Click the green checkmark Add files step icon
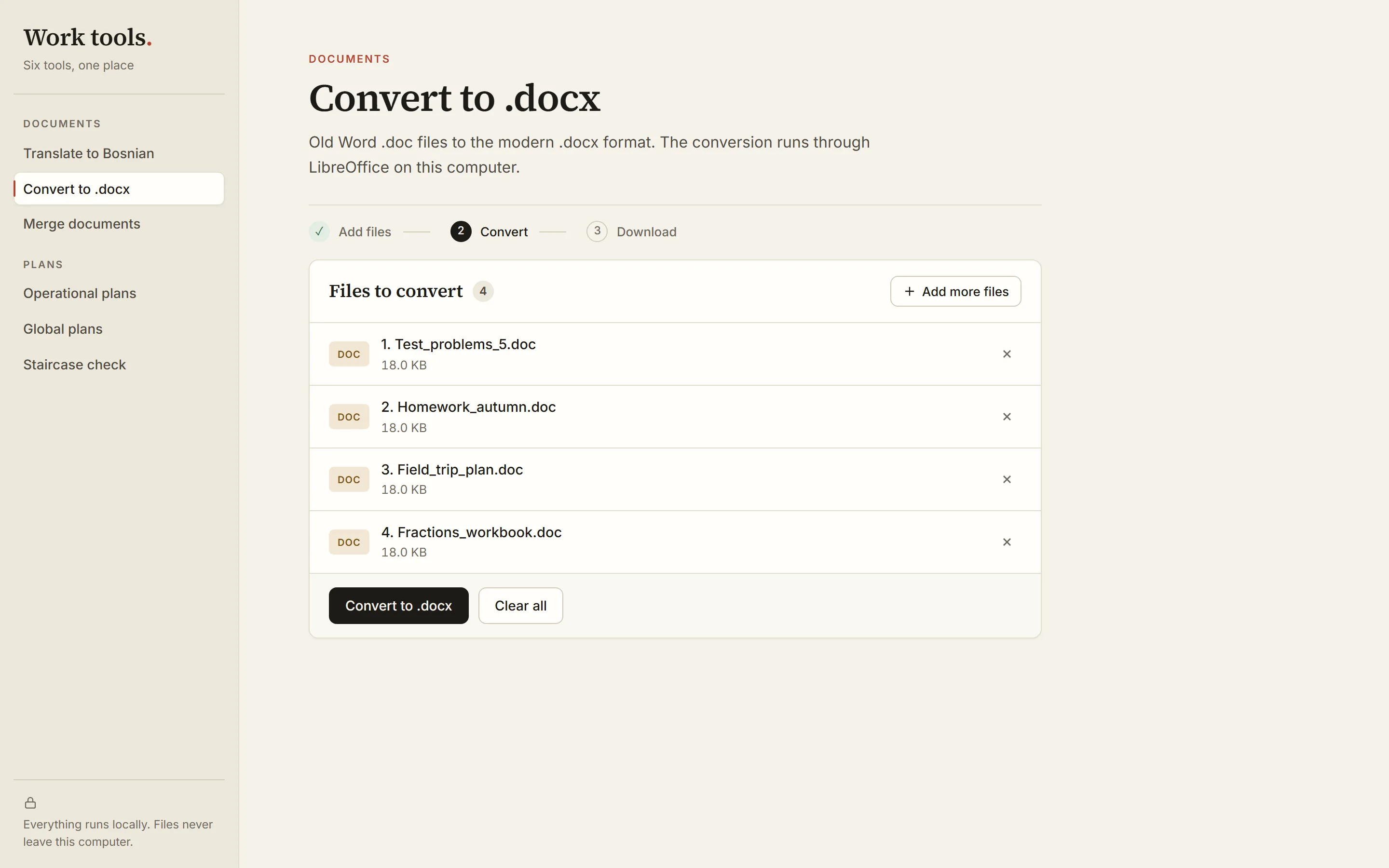The image size is (1389, 868). (x=319, y=231)
